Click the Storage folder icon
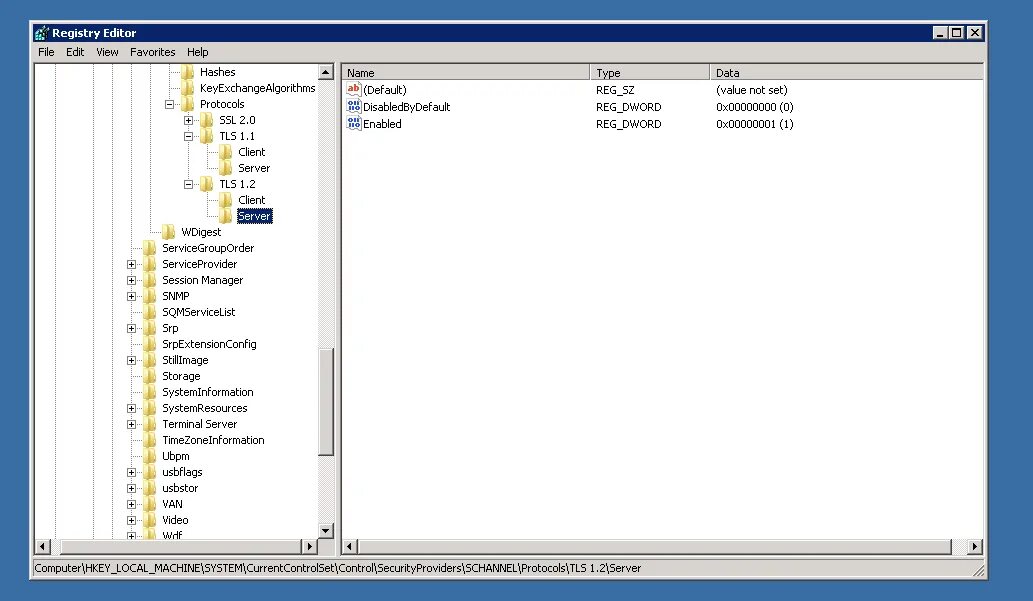 150,376
